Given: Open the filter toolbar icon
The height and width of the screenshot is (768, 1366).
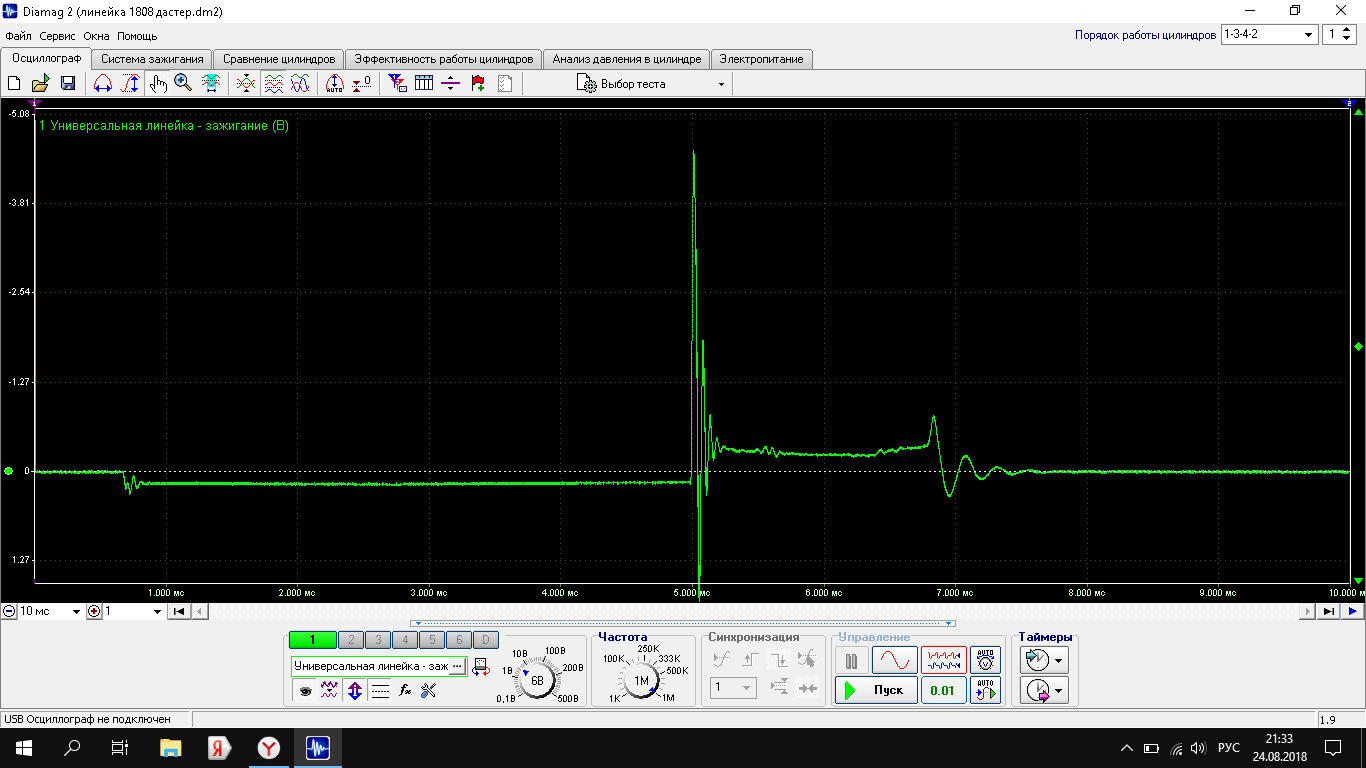Looking at the screenshot, I should 397,84.
